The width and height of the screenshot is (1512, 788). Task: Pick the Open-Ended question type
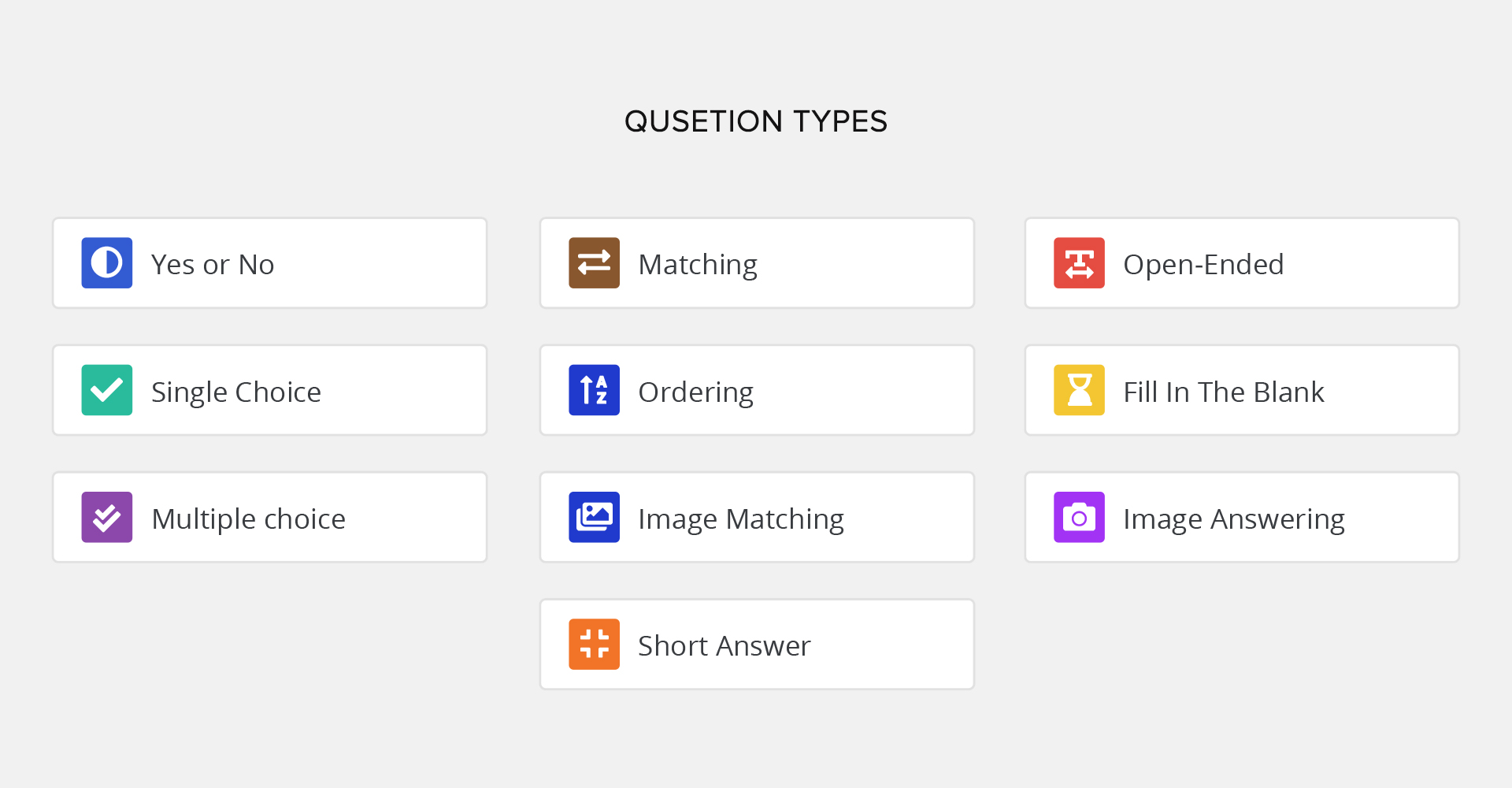pos(1203,265)
